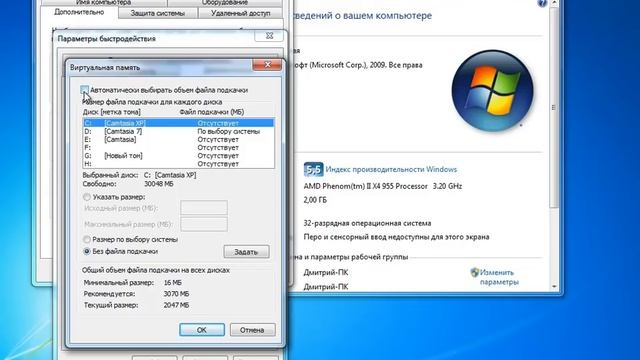Click the 'AMD Phenom(tm) II X4 955 Processor' text
Image resolution: width=640 pixels, height=360 pixels.
[x=365, y=186]
